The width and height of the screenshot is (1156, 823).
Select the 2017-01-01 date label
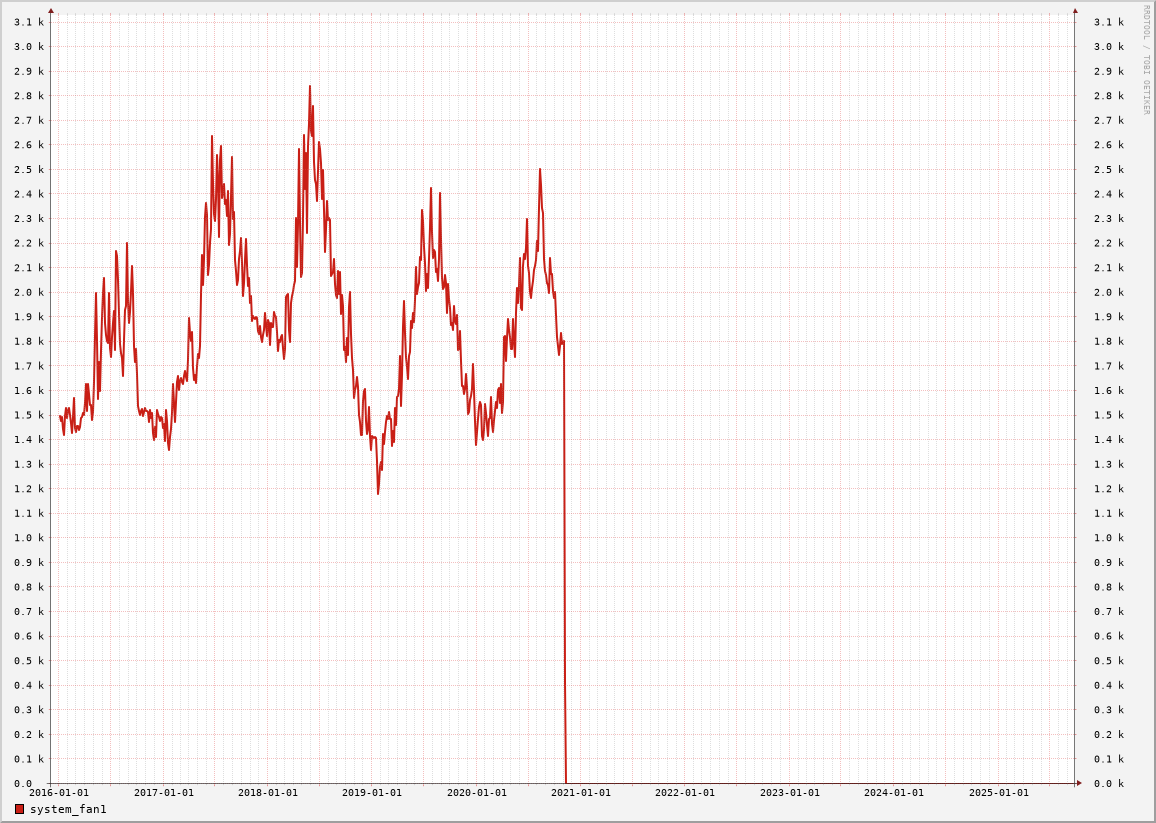pos(164,793)
